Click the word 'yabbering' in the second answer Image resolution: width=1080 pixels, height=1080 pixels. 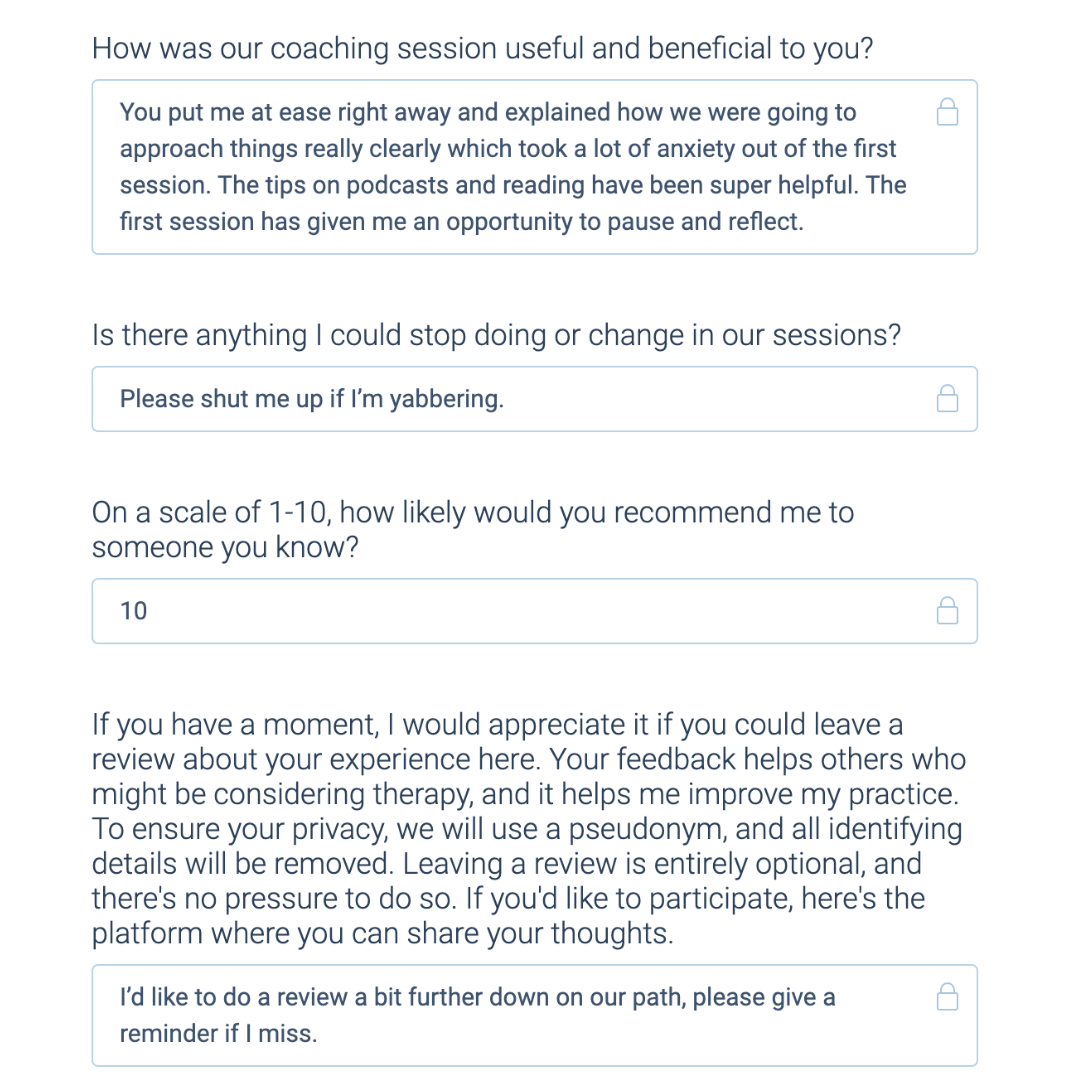click(x=446, y=399)
